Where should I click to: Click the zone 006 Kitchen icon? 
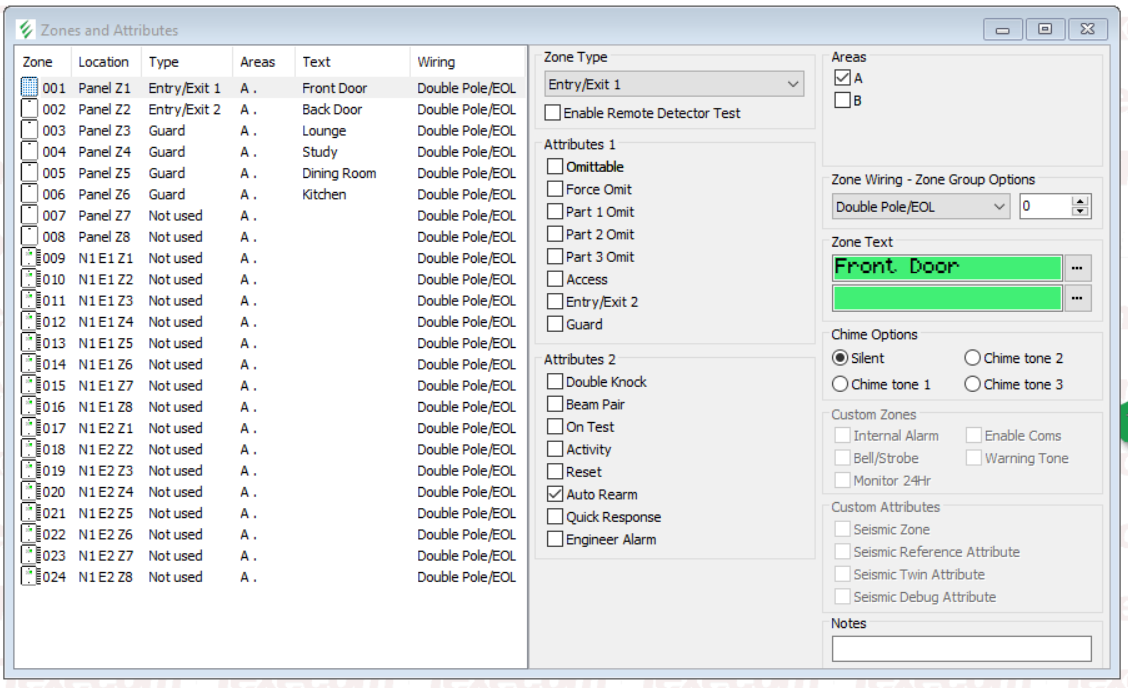(30, 194)
